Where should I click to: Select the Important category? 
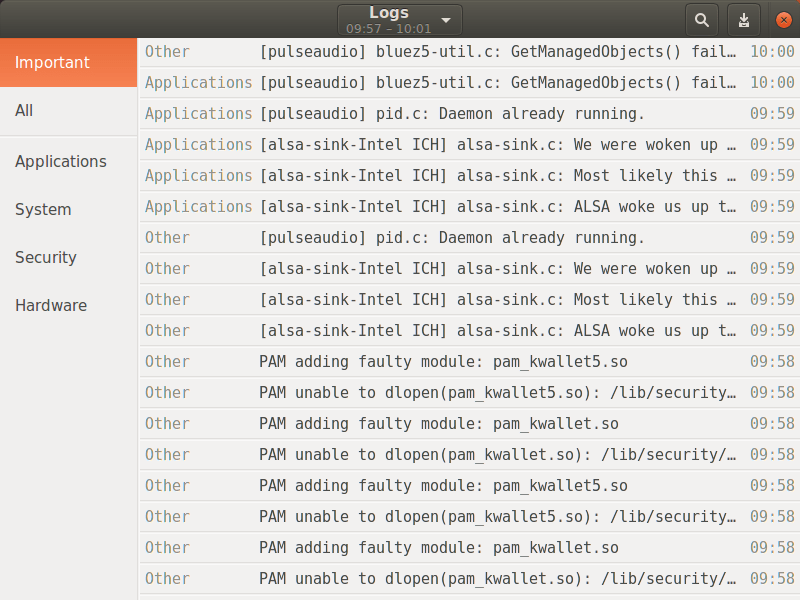68,62
